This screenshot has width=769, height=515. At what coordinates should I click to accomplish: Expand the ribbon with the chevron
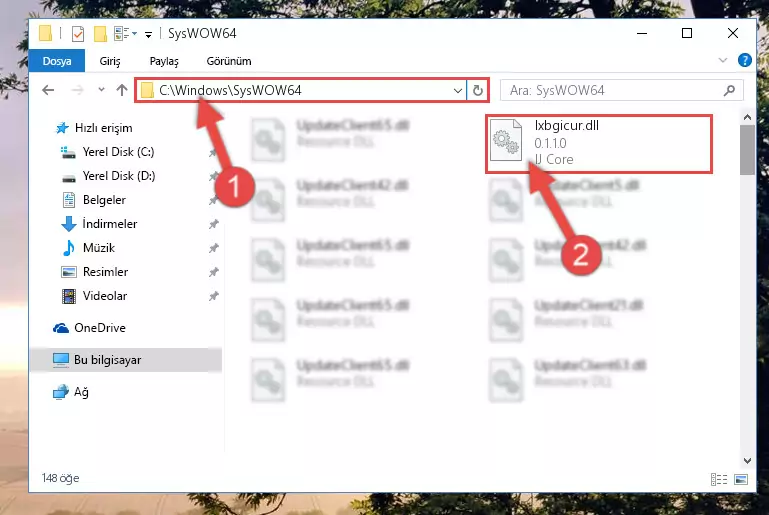(722, 60)
